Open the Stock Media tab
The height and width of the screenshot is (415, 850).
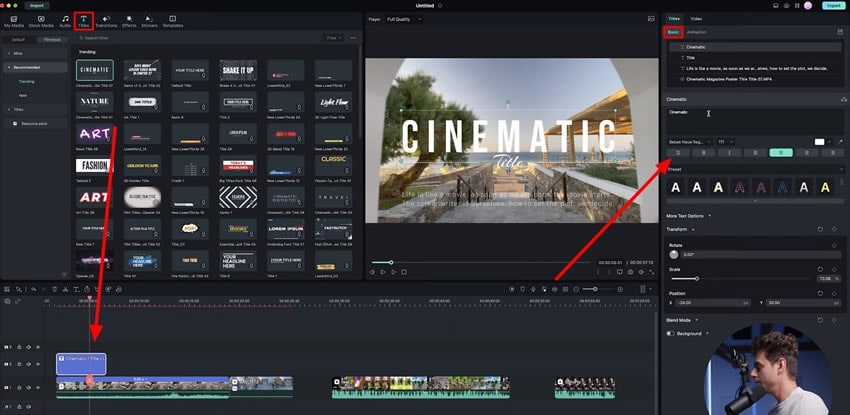click(41, 22)
